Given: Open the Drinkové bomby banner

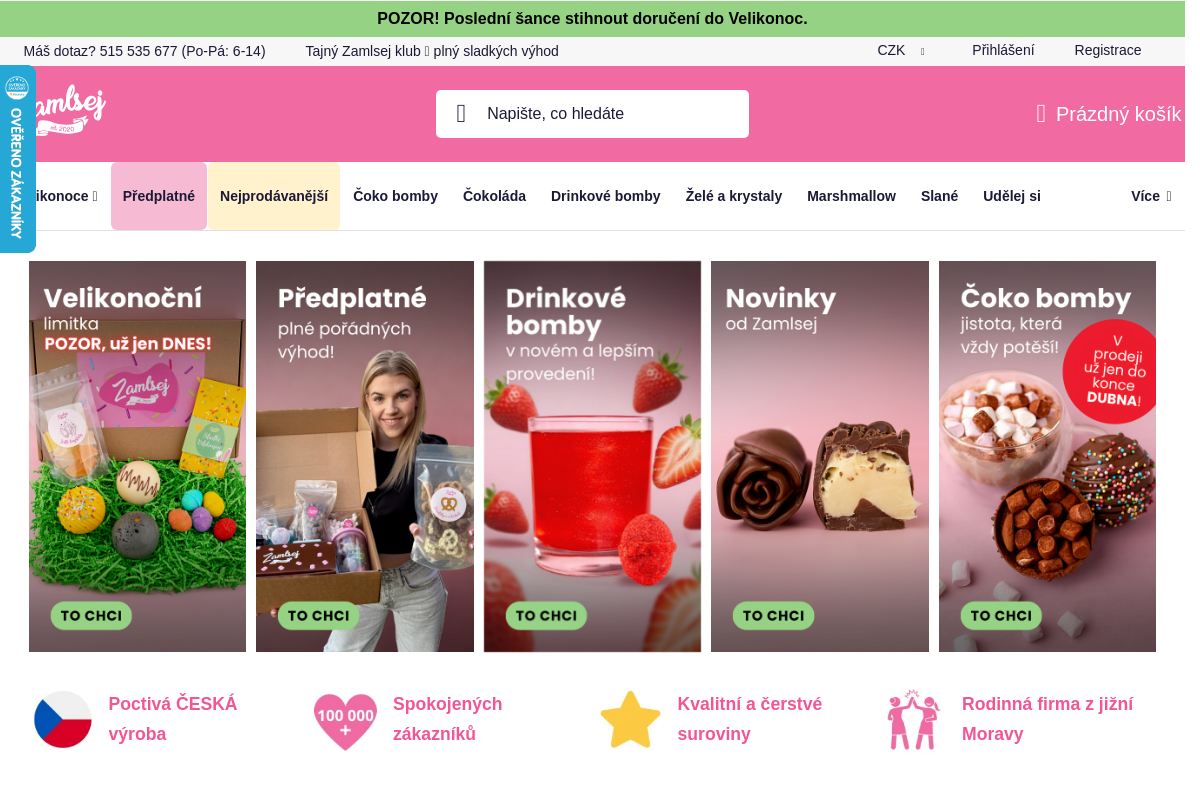Looking at the screenshot, I should (x=592, y=456).
